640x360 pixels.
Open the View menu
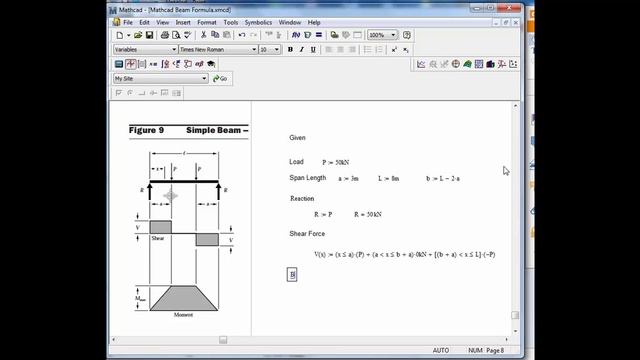(x=162, y=22)
